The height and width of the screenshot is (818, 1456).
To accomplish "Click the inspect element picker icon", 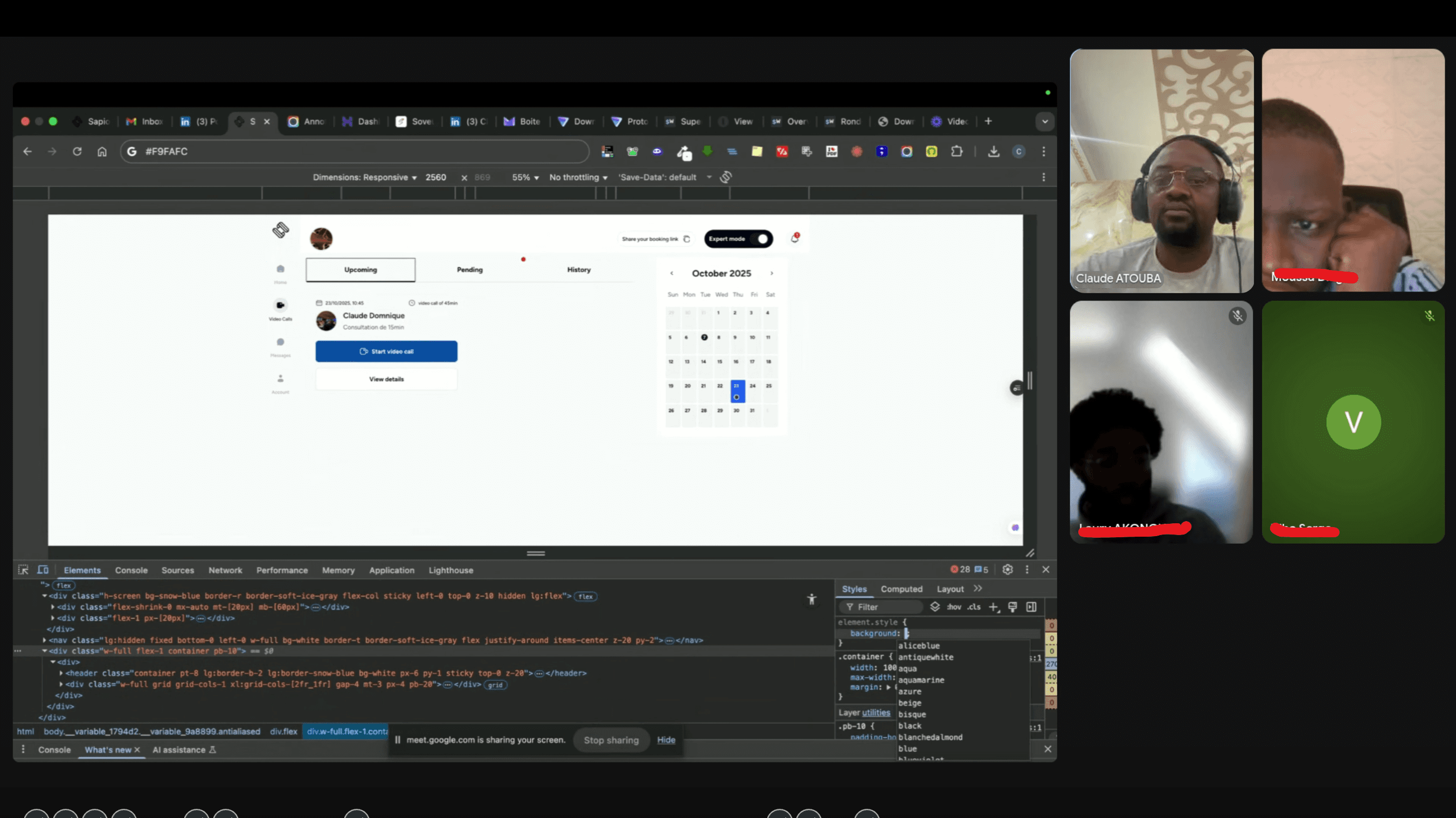I will pos(23,570).
